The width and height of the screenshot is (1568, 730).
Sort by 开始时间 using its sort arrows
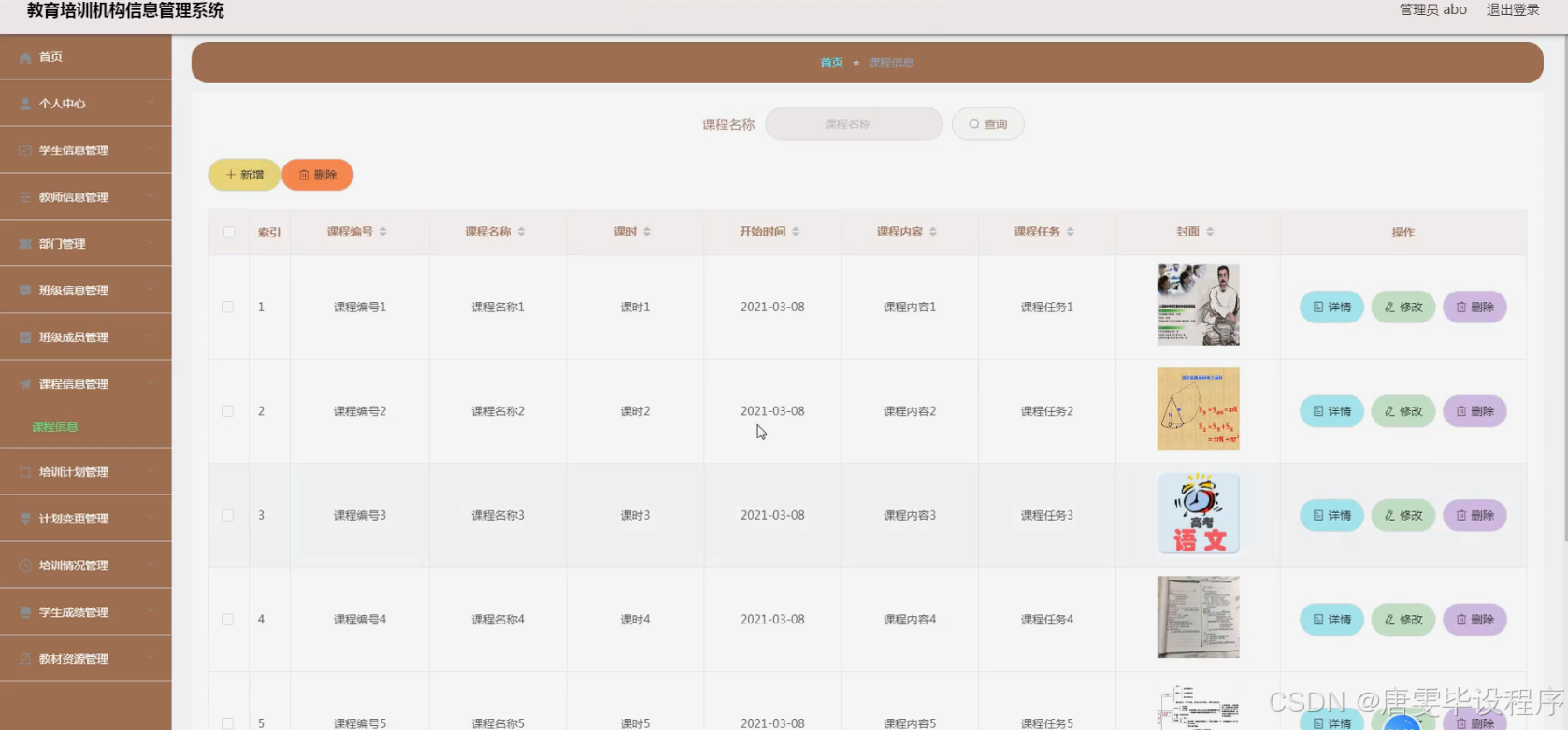796,232
